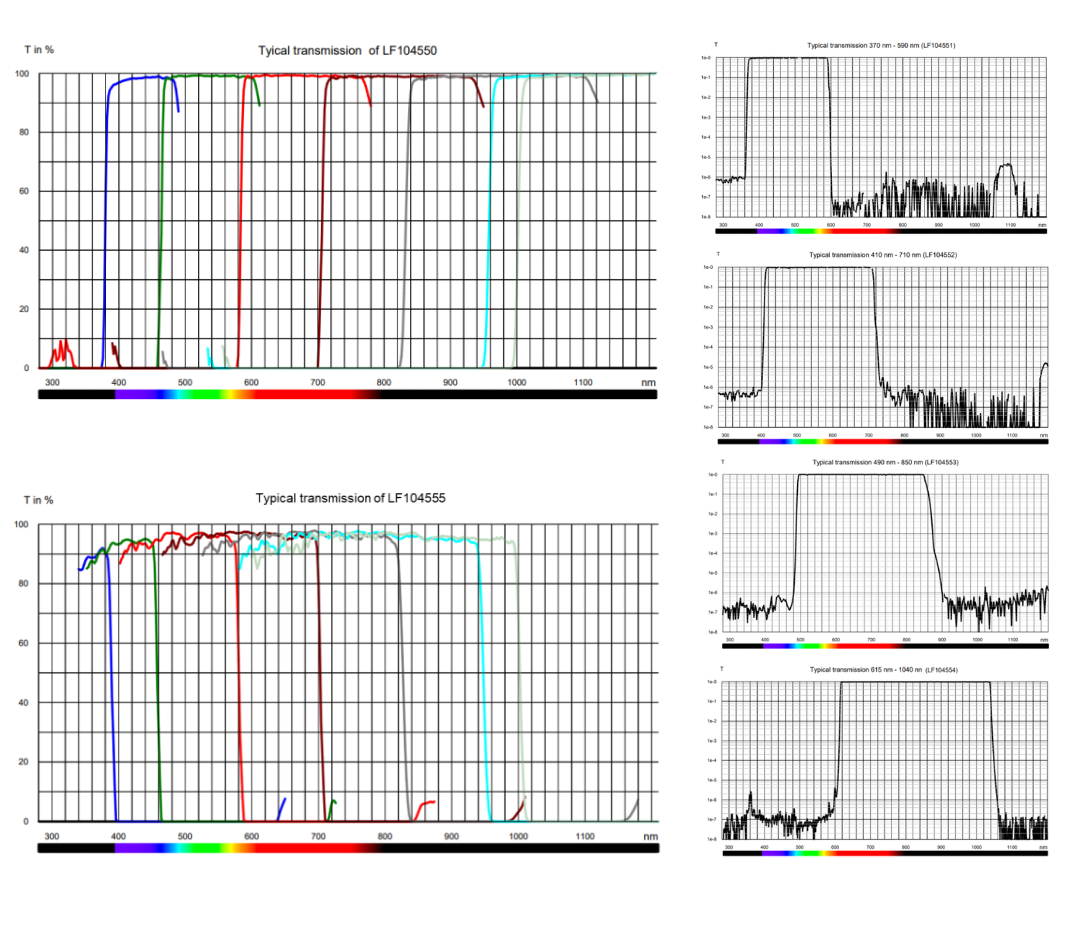Click the 60 percent tick on LF104555 y-axis
The height and width of the screenshot is (940, 1080).
click(x=23, y=643)
